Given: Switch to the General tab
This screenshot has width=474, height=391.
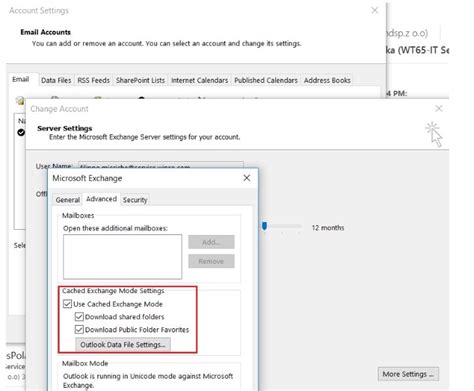Looking at the screenshot, I should (x=68, y=200).
